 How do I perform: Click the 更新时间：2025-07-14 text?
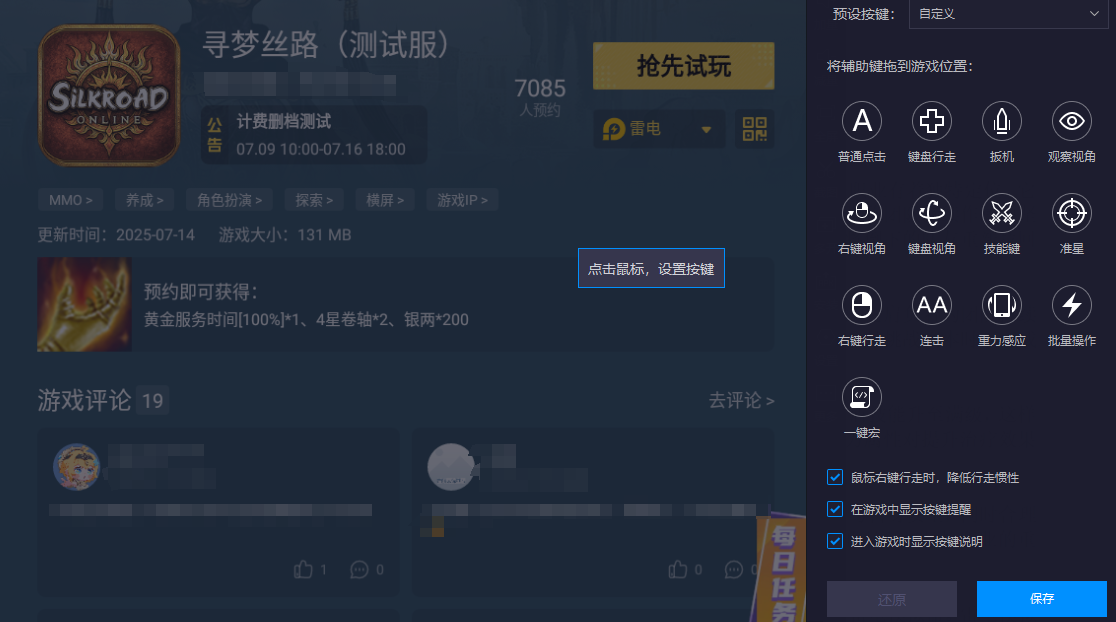116,235
